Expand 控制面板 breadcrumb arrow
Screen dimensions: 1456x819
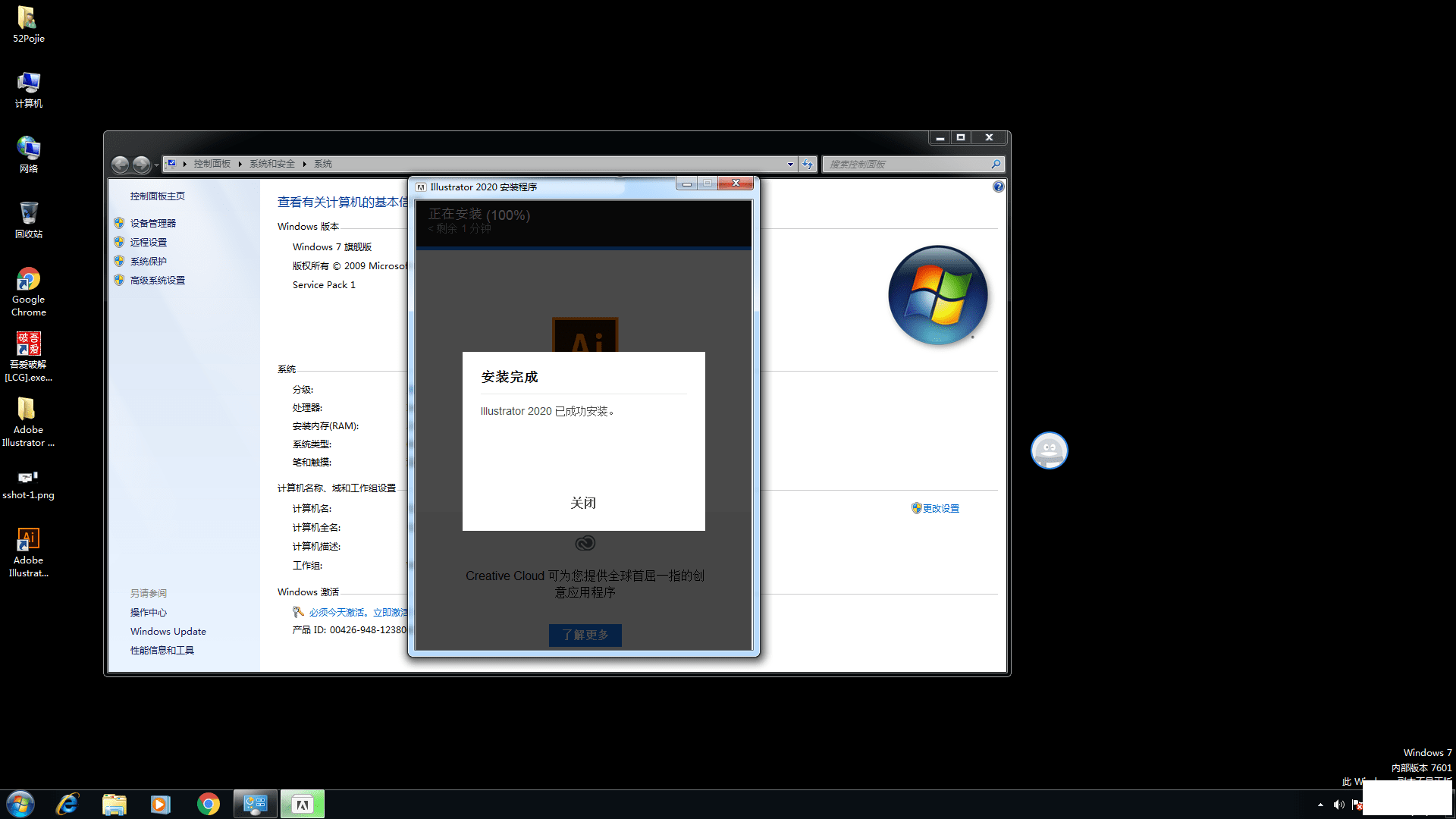coord(240,164)
